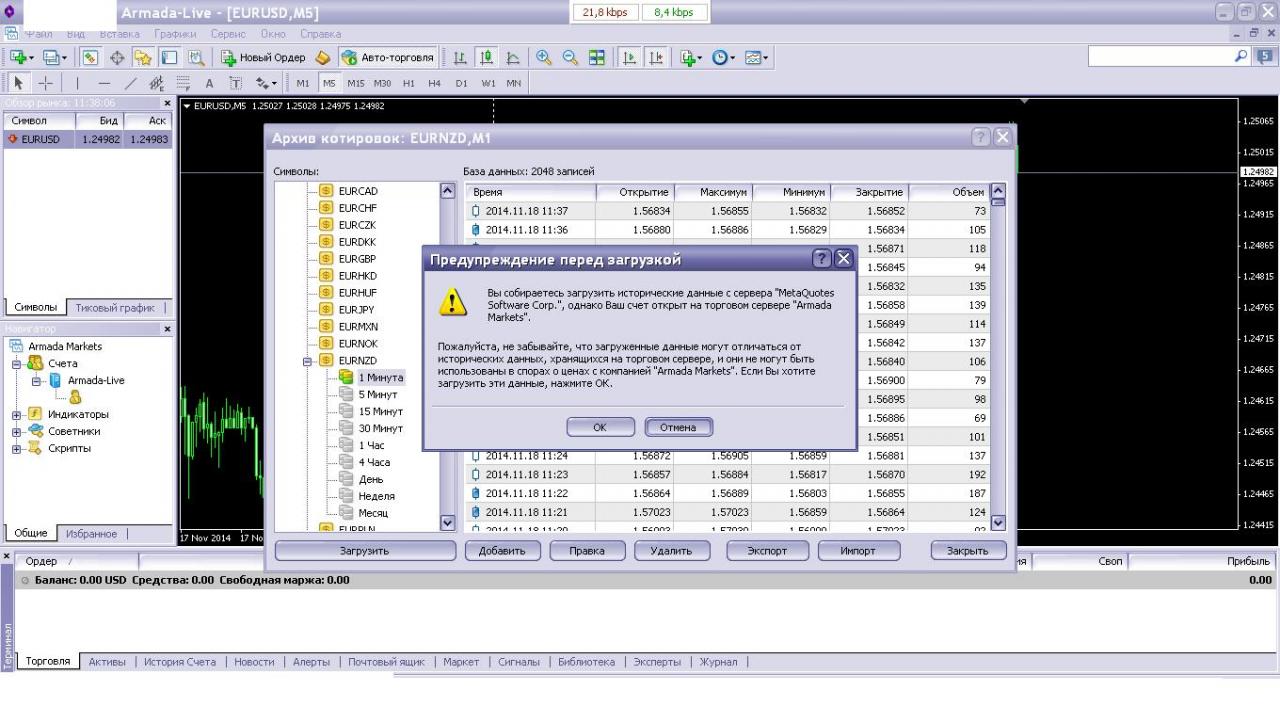Collapse the Счета tree node

click(x=16, y=364)
